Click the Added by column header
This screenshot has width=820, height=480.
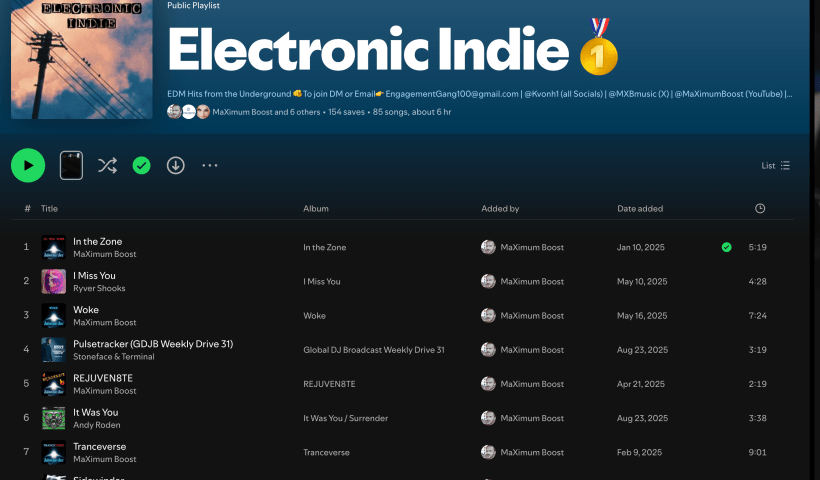click(x=500, y=209)
